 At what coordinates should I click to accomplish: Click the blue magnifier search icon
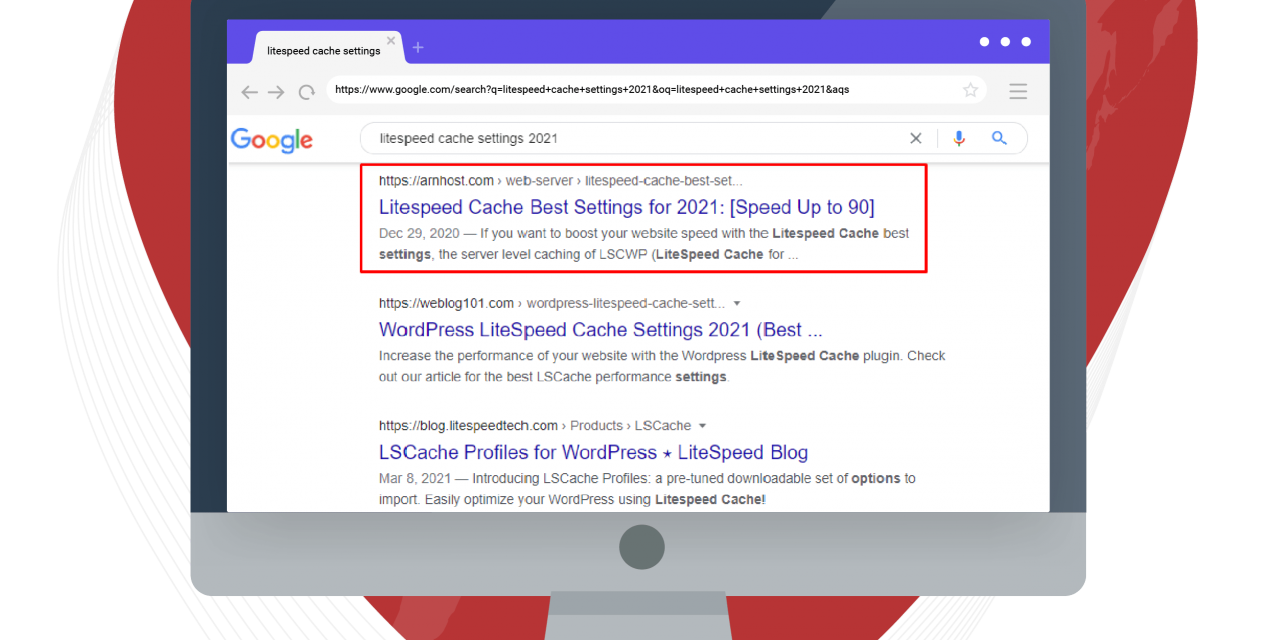tap(999, 139)
